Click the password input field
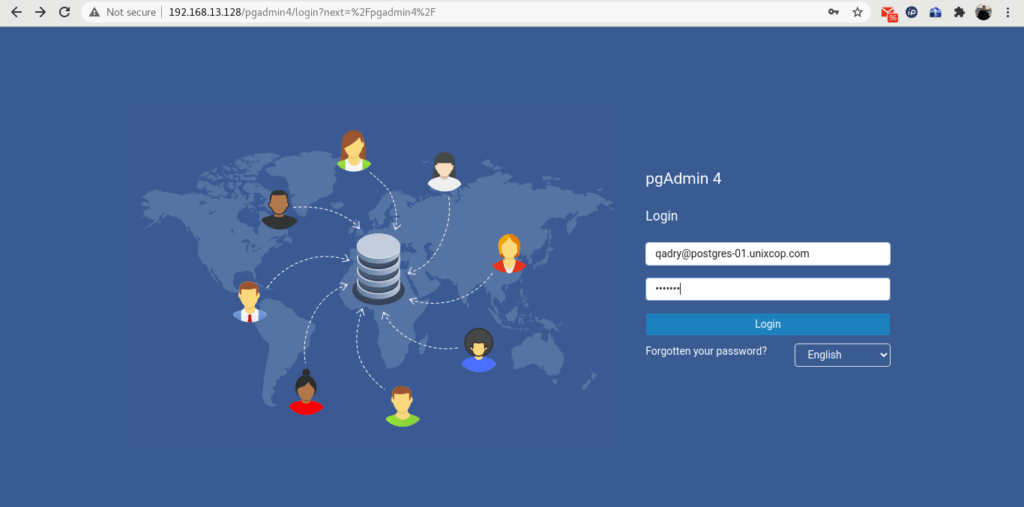The image size is (1024, 507). 767,289
